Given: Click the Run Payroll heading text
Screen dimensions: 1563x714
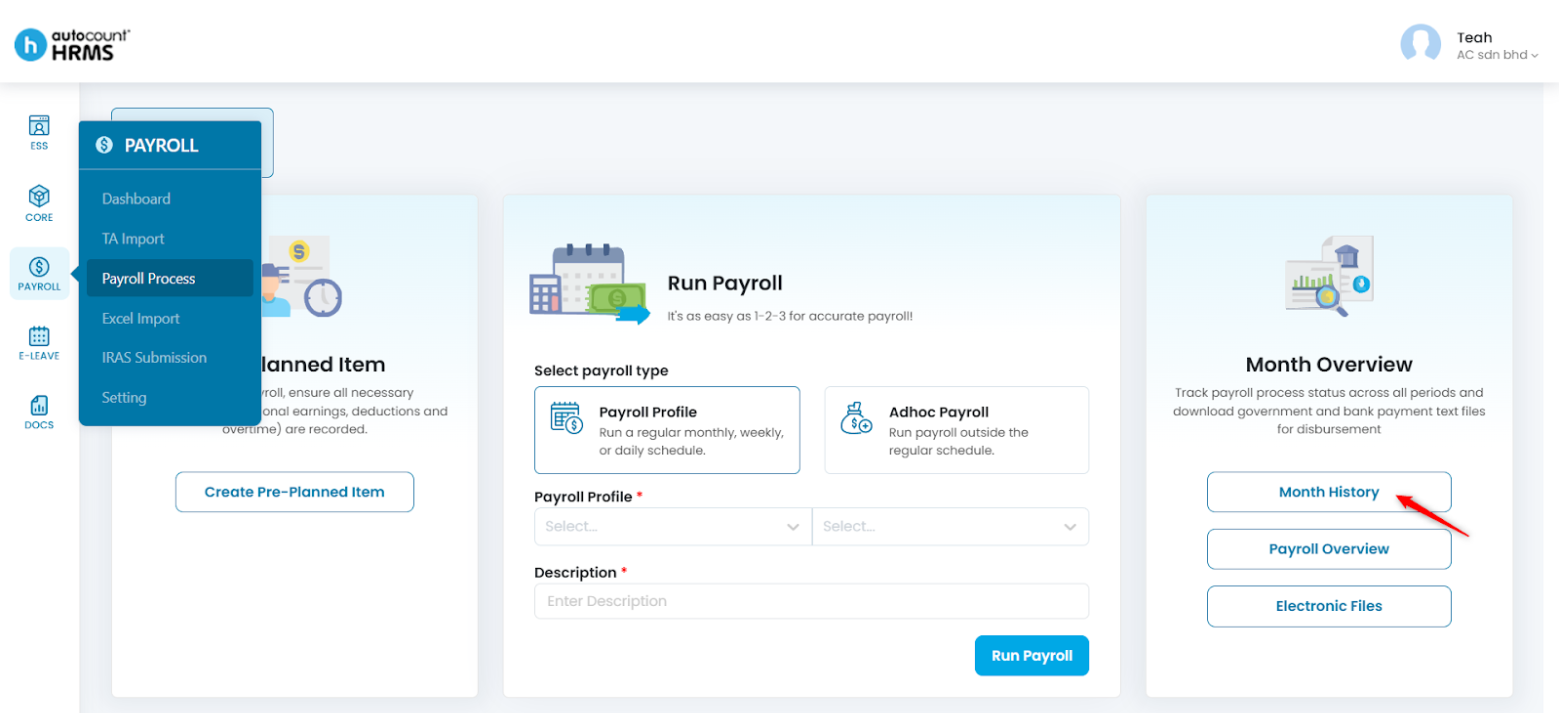Looking at the screenshot, I should [725, 283].
